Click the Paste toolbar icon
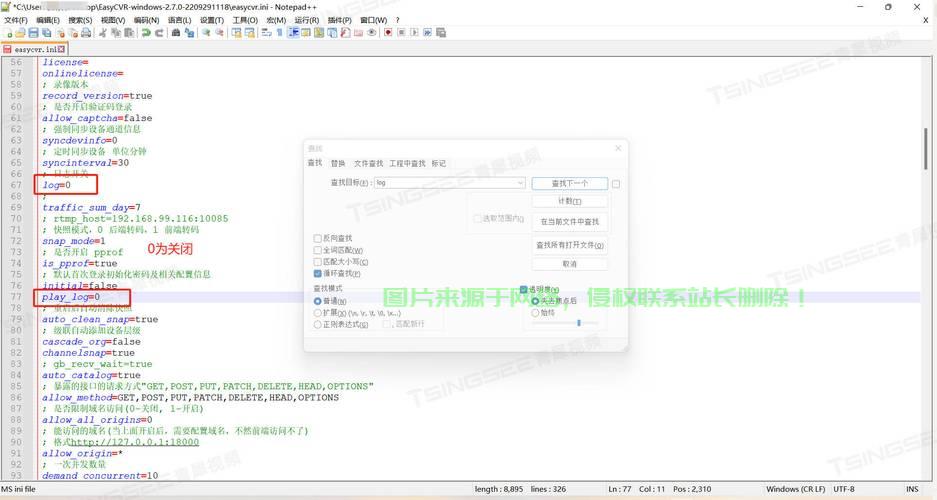The height and width of the screenshot is (500, 937). pyautogui.click(x=129, y=33)
